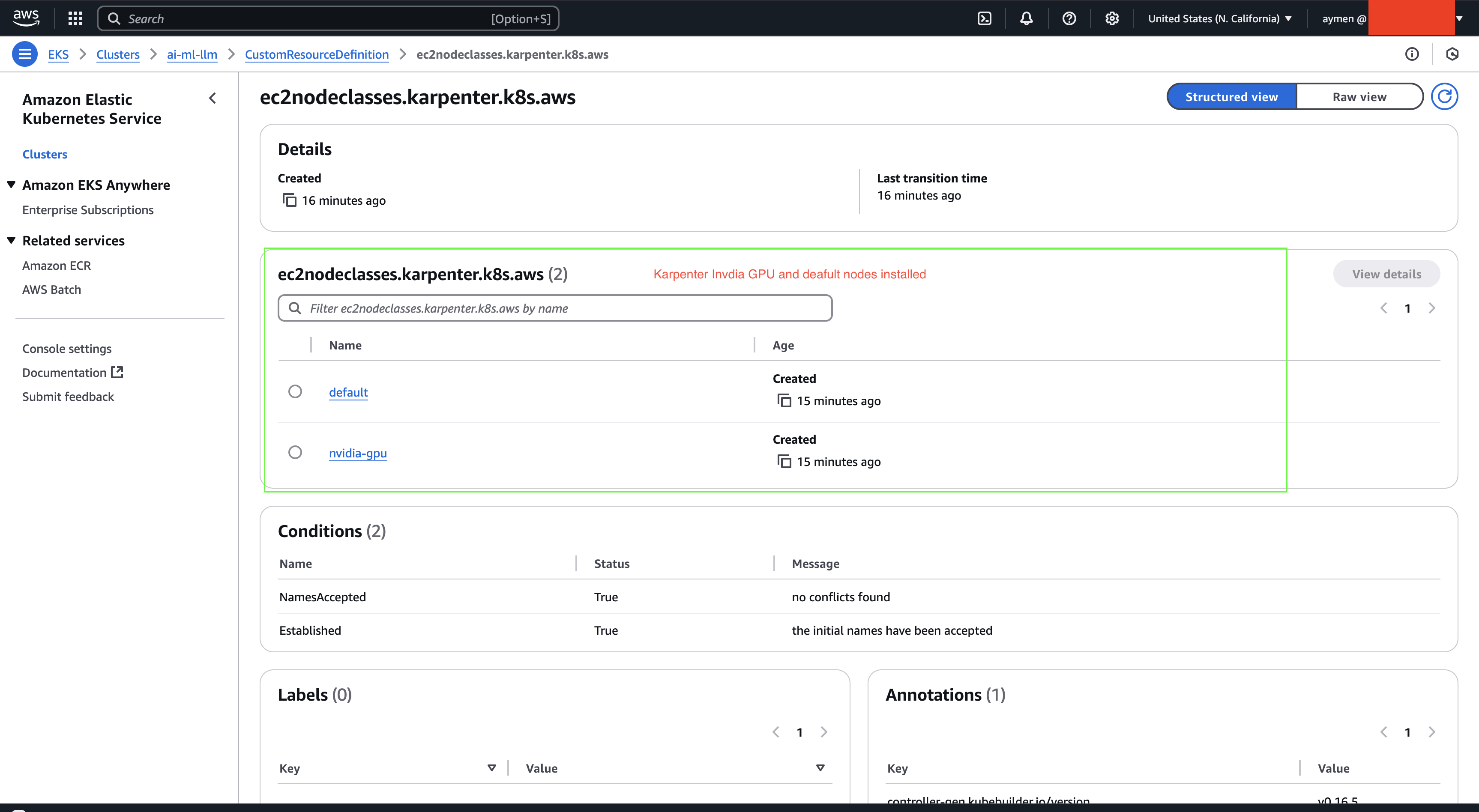Image resolution: width=1479 pixels, height=812 pixels.
Task: Copy the created time for default row
Action: 784,400
